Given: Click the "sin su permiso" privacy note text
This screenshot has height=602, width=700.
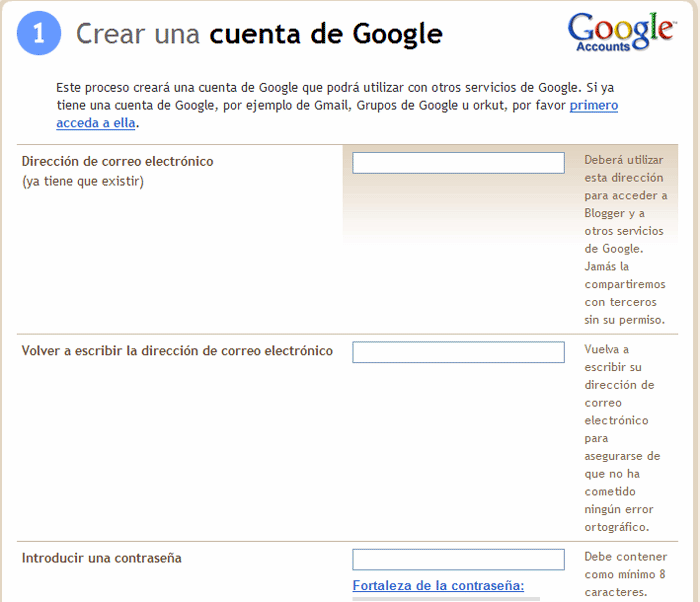Looking at the screenshot, I should pyautogui.click(x=624, y=320).
